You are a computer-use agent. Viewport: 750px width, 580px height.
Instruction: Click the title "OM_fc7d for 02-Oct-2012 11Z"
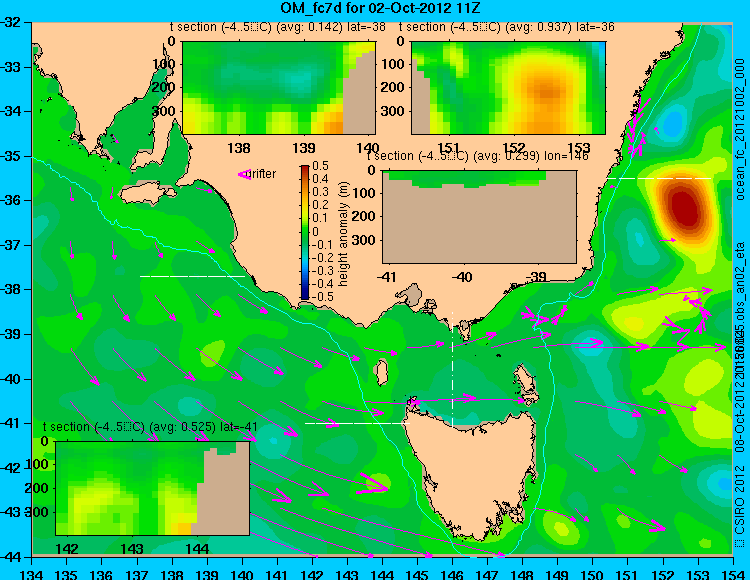(380, 8)
